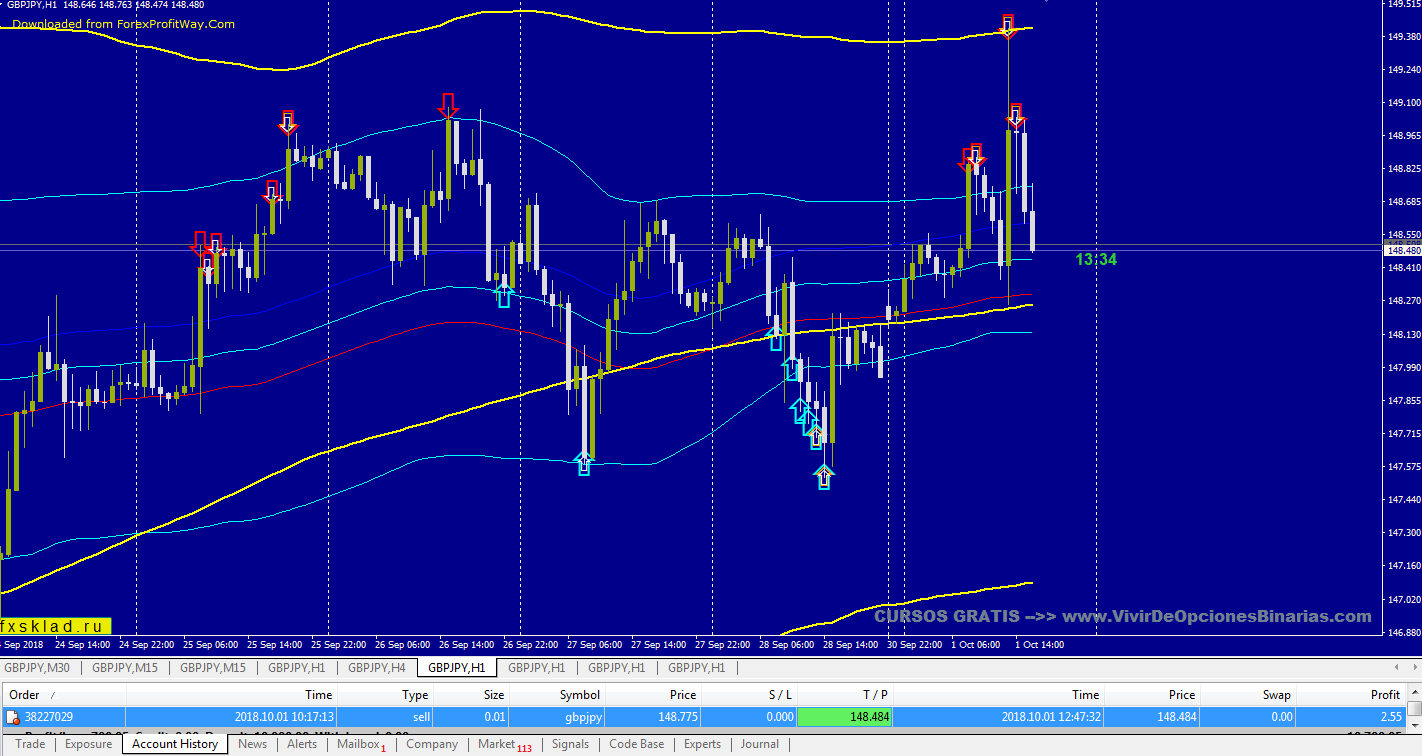This screenshot has height=756, width=1422.
Task: Open the Journal tab in terminal
Action: (759, 744)
